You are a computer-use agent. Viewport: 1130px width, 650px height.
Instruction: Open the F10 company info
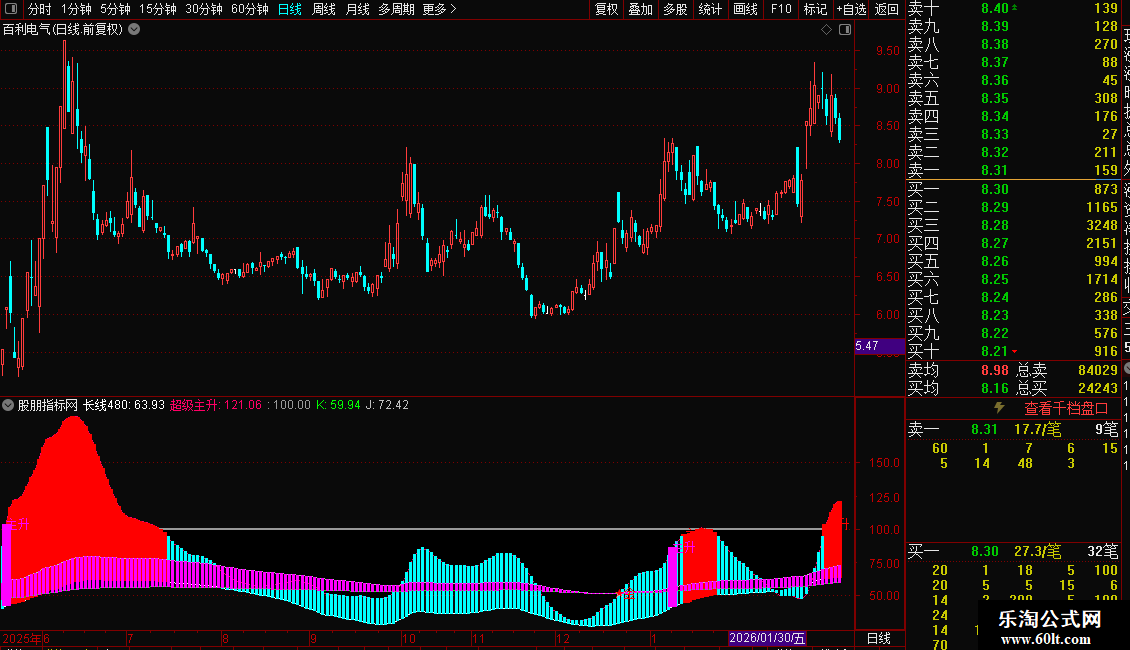click(780, 9)
